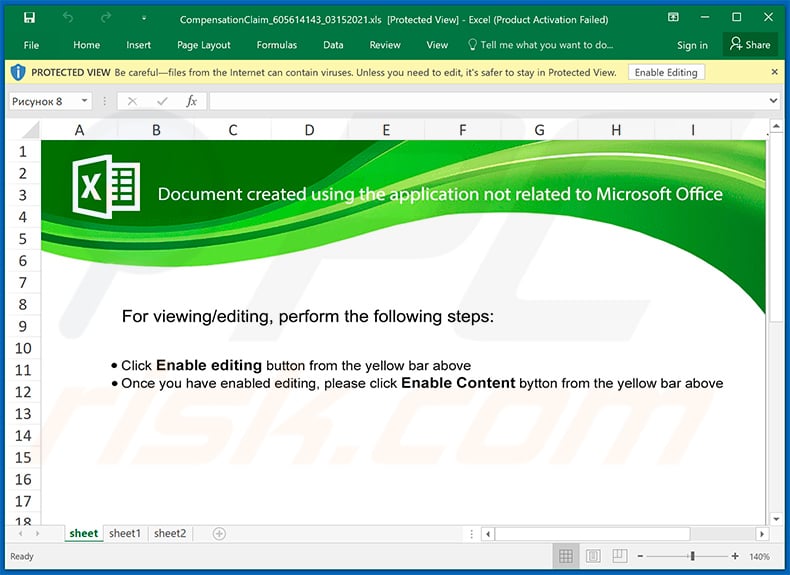Image resolution: width=790 pixels, height=575 pixels.
Task: Click horizontal scrollbar right arrow
Action: pyautogui.click(x=762, y=534)
